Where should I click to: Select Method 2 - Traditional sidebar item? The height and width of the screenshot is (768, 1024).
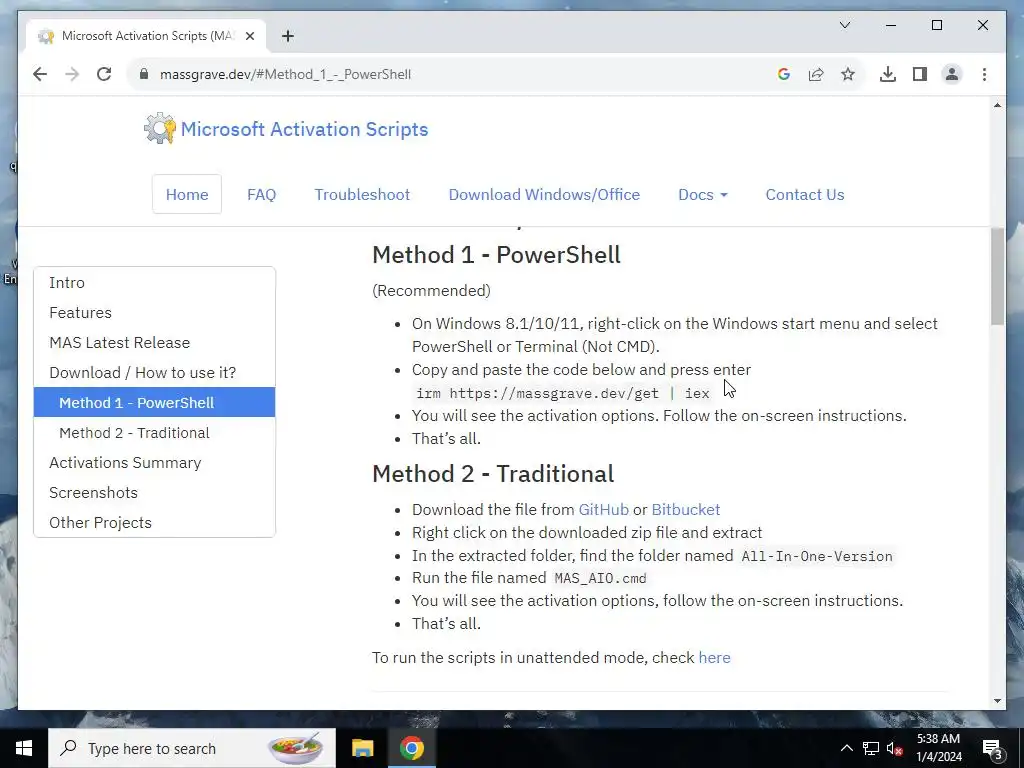(x=154, y=433)
